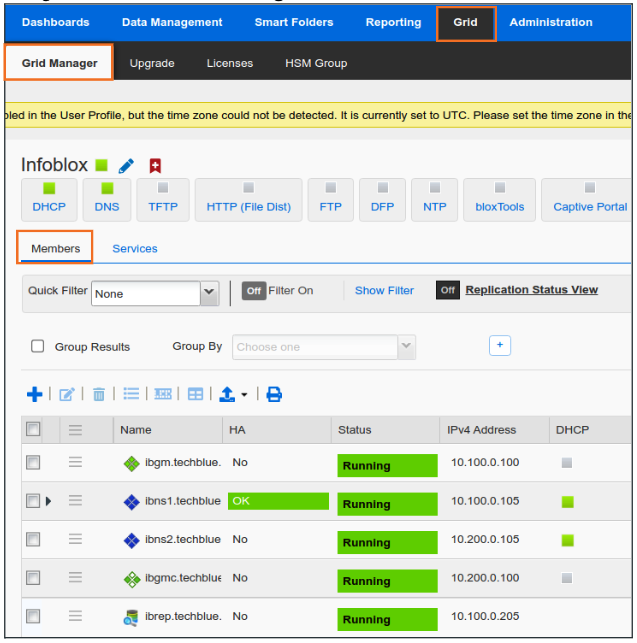
Task: Click the Export upload icon in toolbar
Action: [x=227, y=394]
